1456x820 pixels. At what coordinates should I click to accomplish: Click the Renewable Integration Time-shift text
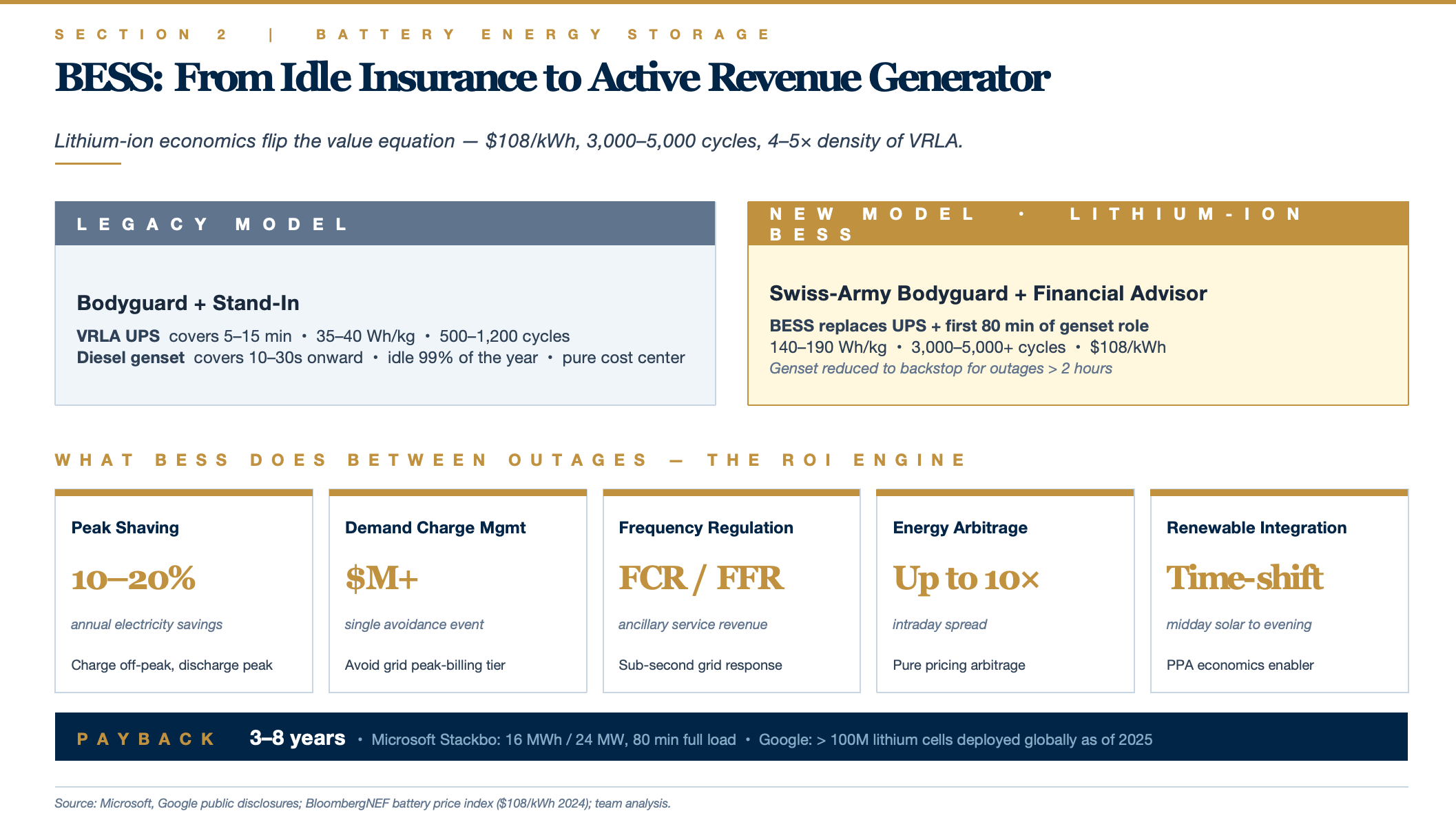coord(1244,579)
